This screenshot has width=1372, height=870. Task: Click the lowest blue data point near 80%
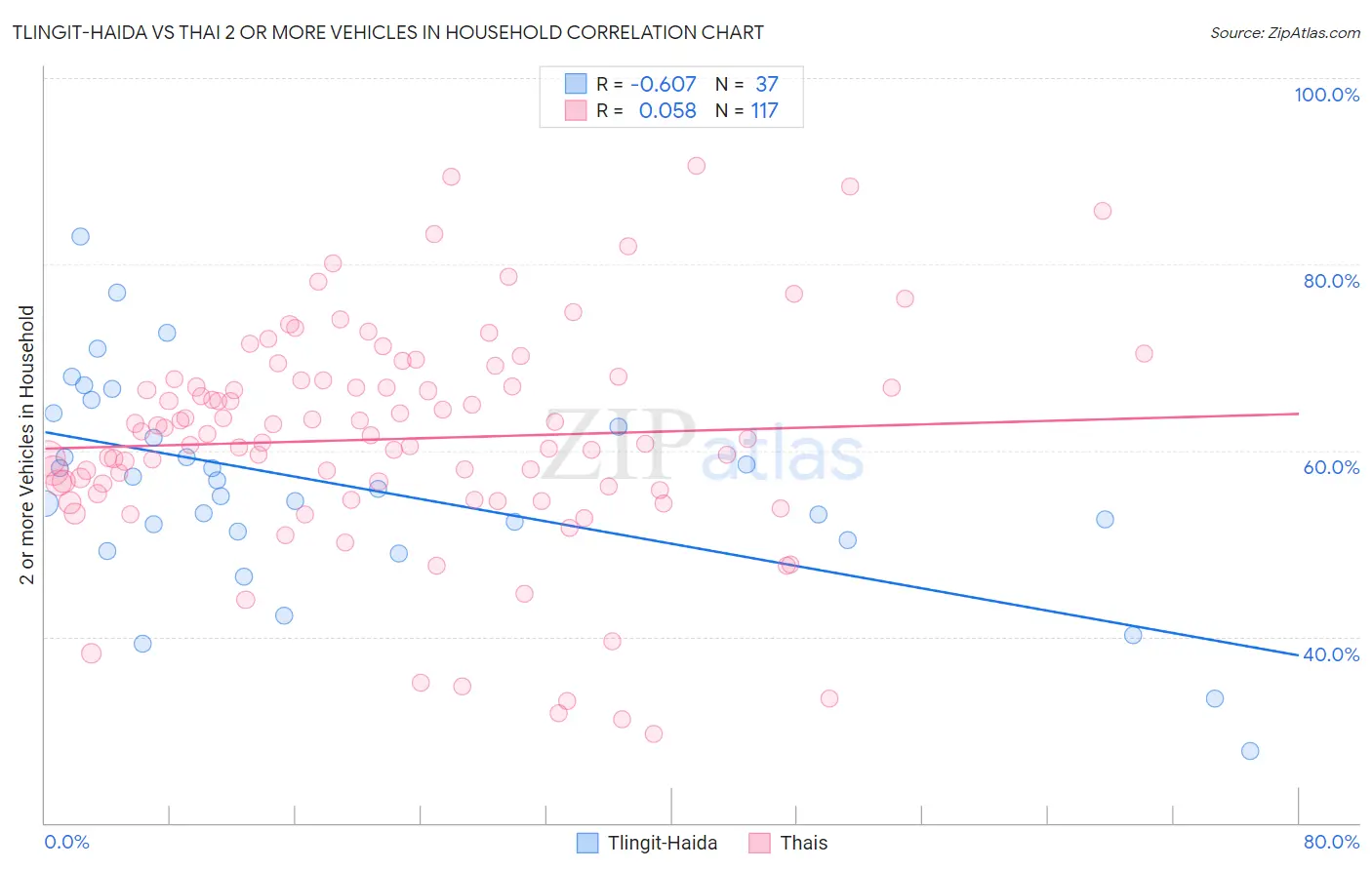(x=1250, y=751)
